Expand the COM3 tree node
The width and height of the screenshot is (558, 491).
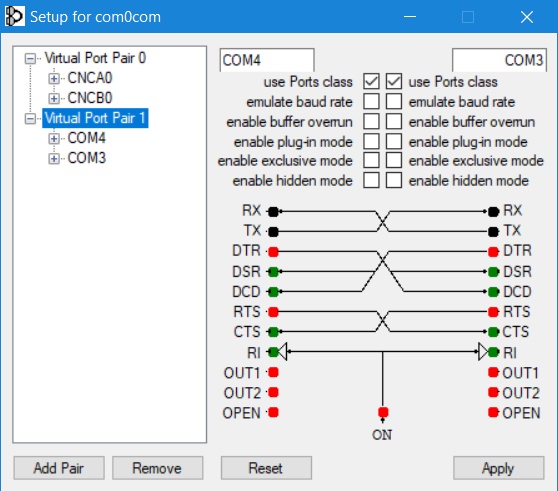click(x=54, y=158)
